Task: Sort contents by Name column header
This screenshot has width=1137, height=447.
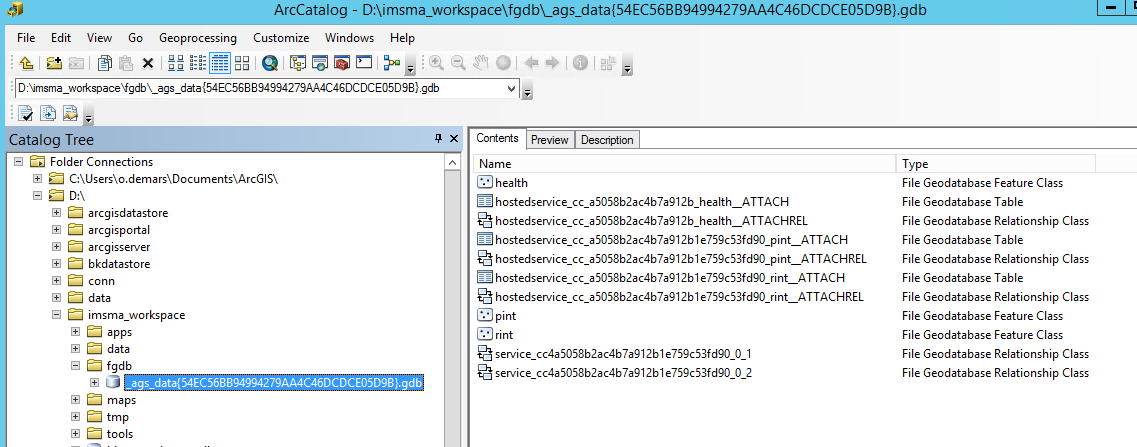Action: 685,164
